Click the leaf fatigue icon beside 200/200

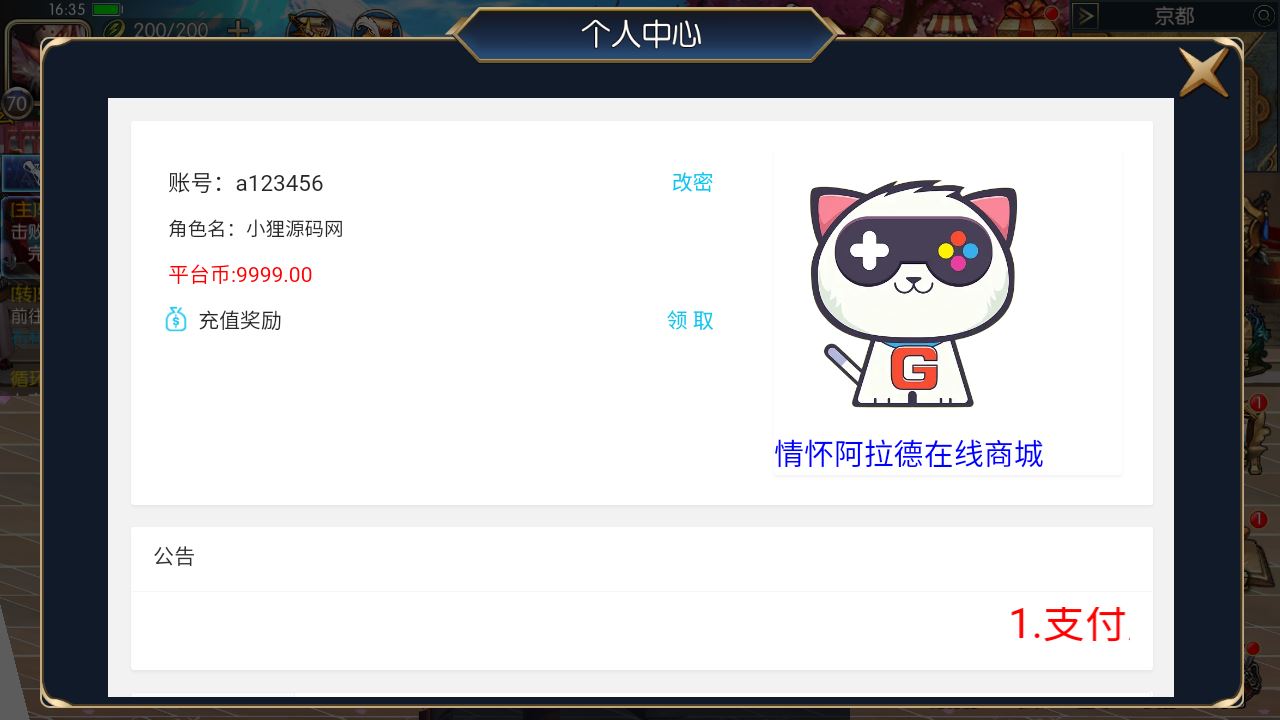click(x=113, y=29)
